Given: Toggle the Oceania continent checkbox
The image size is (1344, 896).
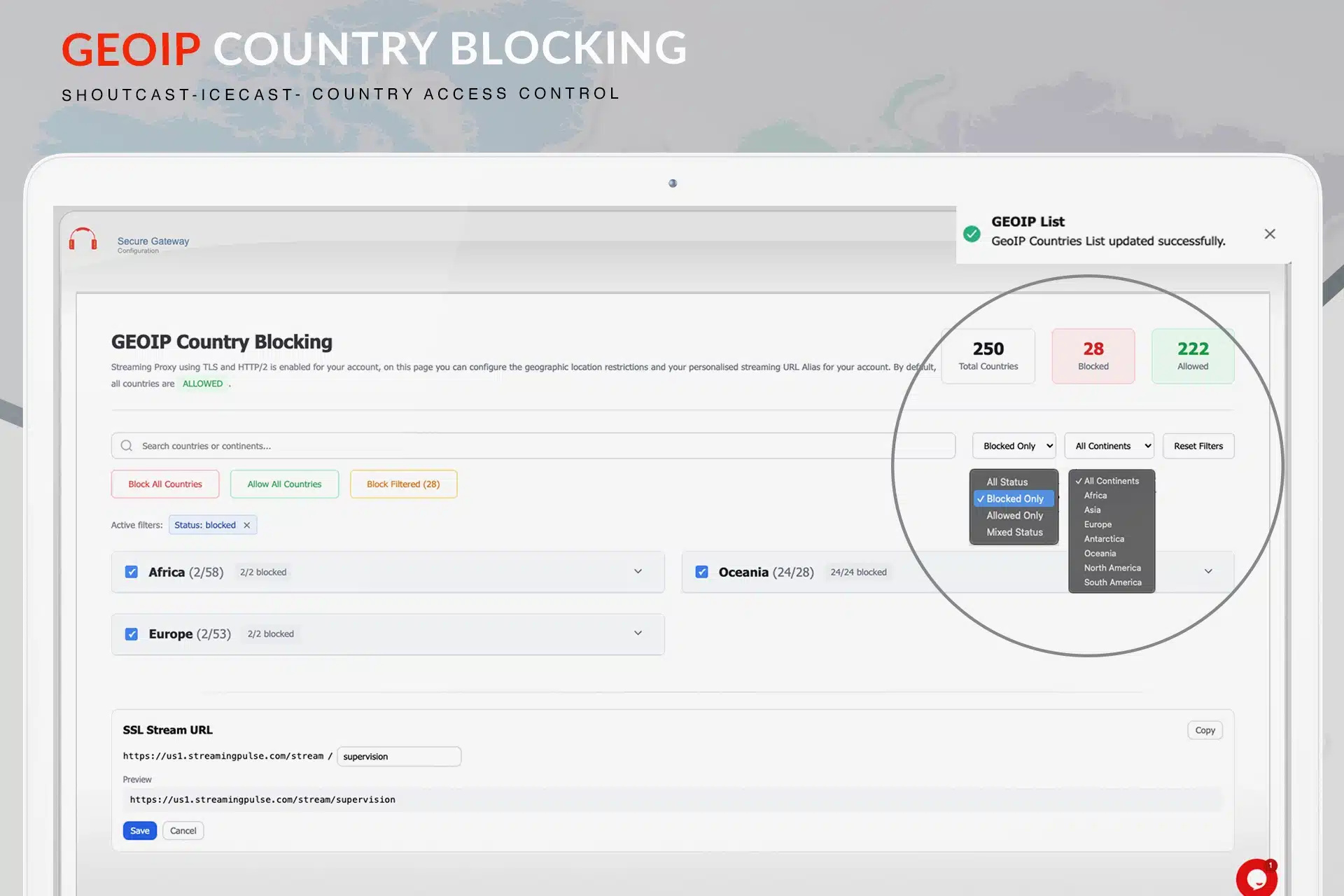Looking at the screenshot, I should click(x=701, y=572).
